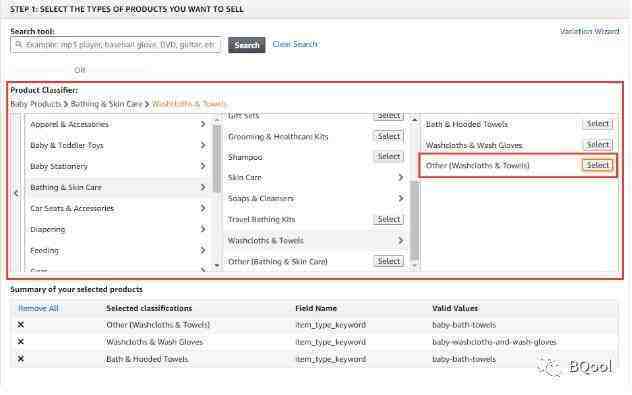Viewport: 632px width, 395px height.
Task: Click Valid Values column header
Action: click(455, 308)
